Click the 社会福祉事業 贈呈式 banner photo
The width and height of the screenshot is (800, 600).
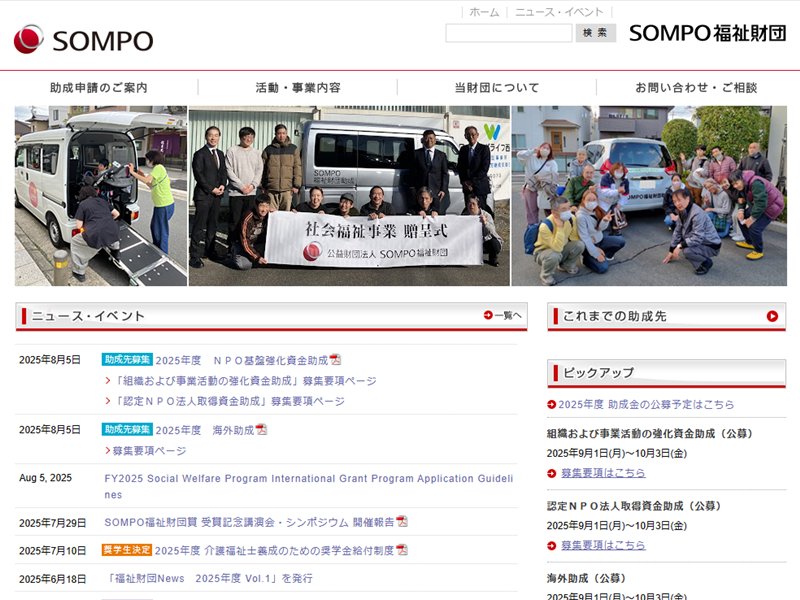pyautogui.click(x=349, y=196)
